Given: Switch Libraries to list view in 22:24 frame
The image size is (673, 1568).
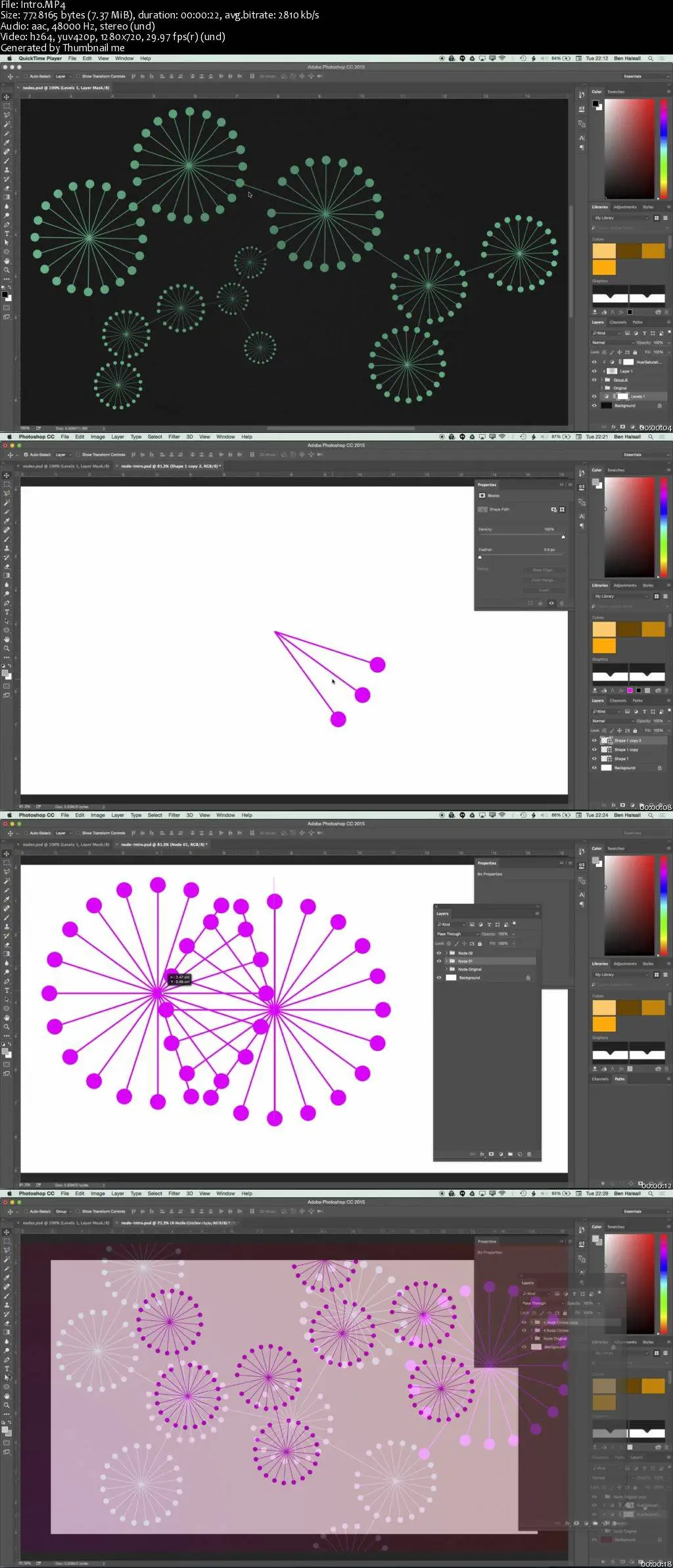Looking at the screenshot, I should click(665, 974).
